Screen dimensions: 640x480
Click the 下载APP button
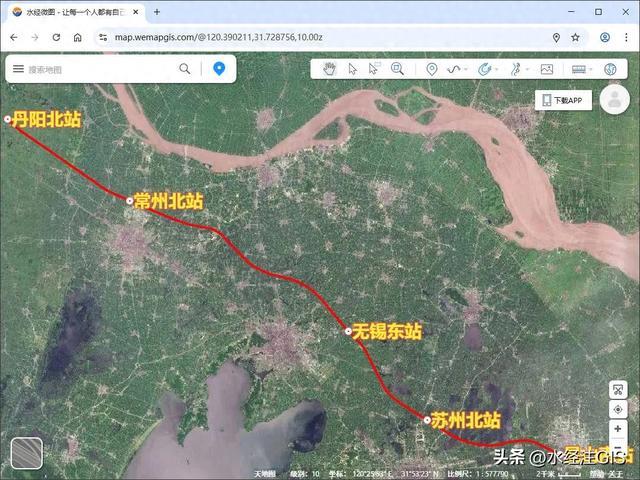click(x=563, y=100)
